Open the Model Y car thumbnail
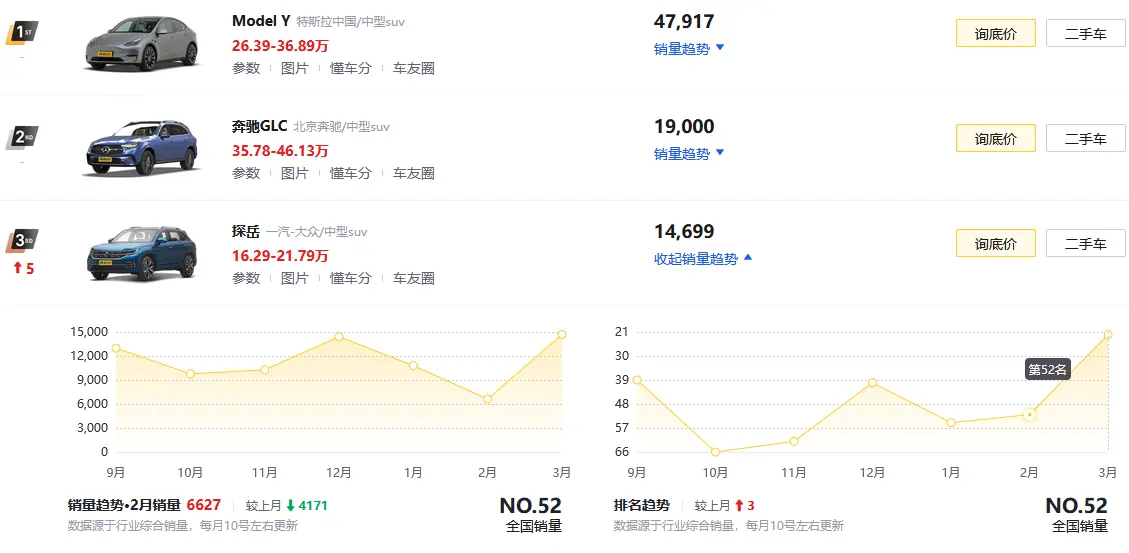Image resolution: width=1129 pixels, height=553 pixels. 142,45
